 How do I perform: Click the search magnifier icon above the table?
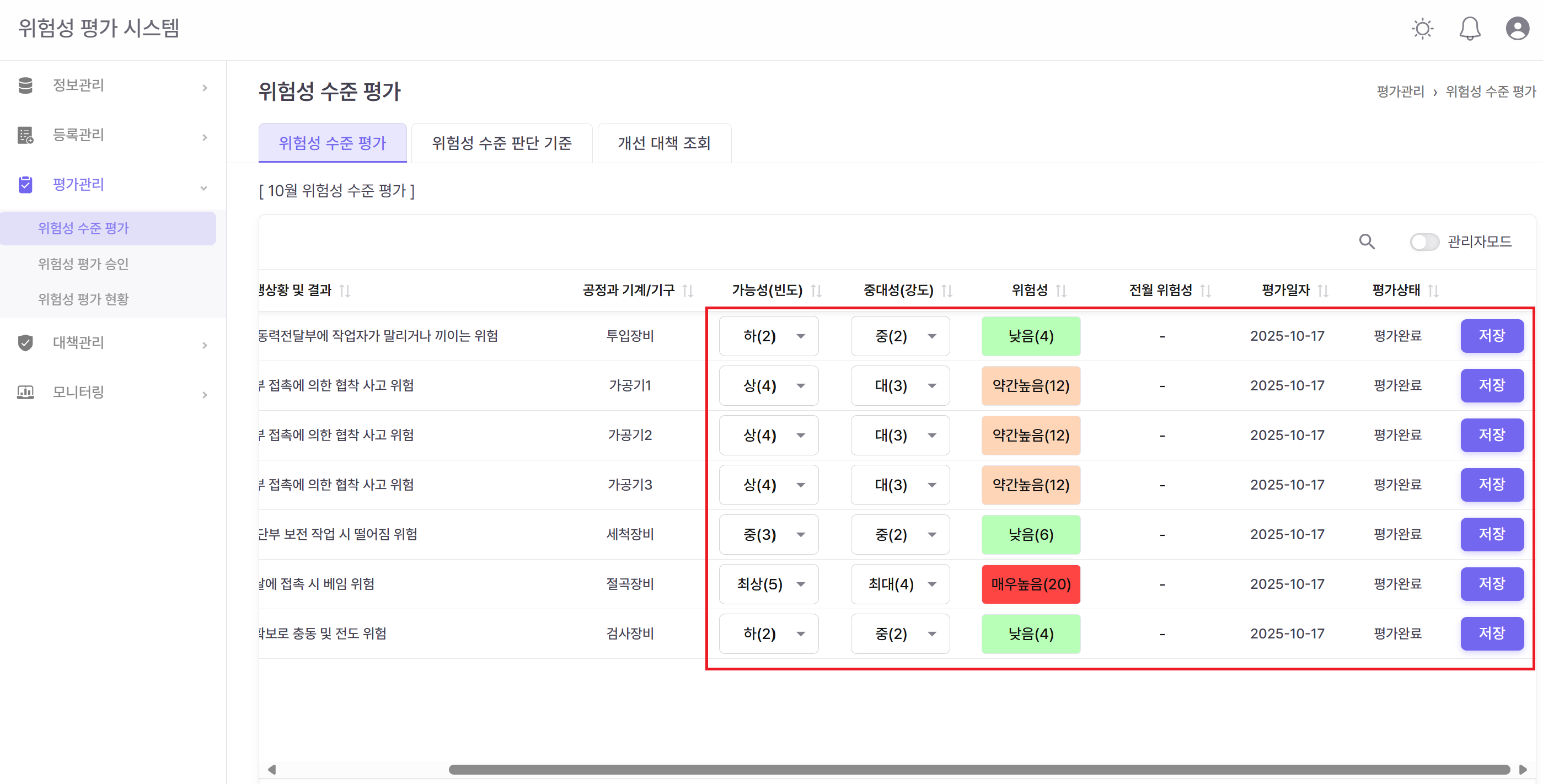1367,241
